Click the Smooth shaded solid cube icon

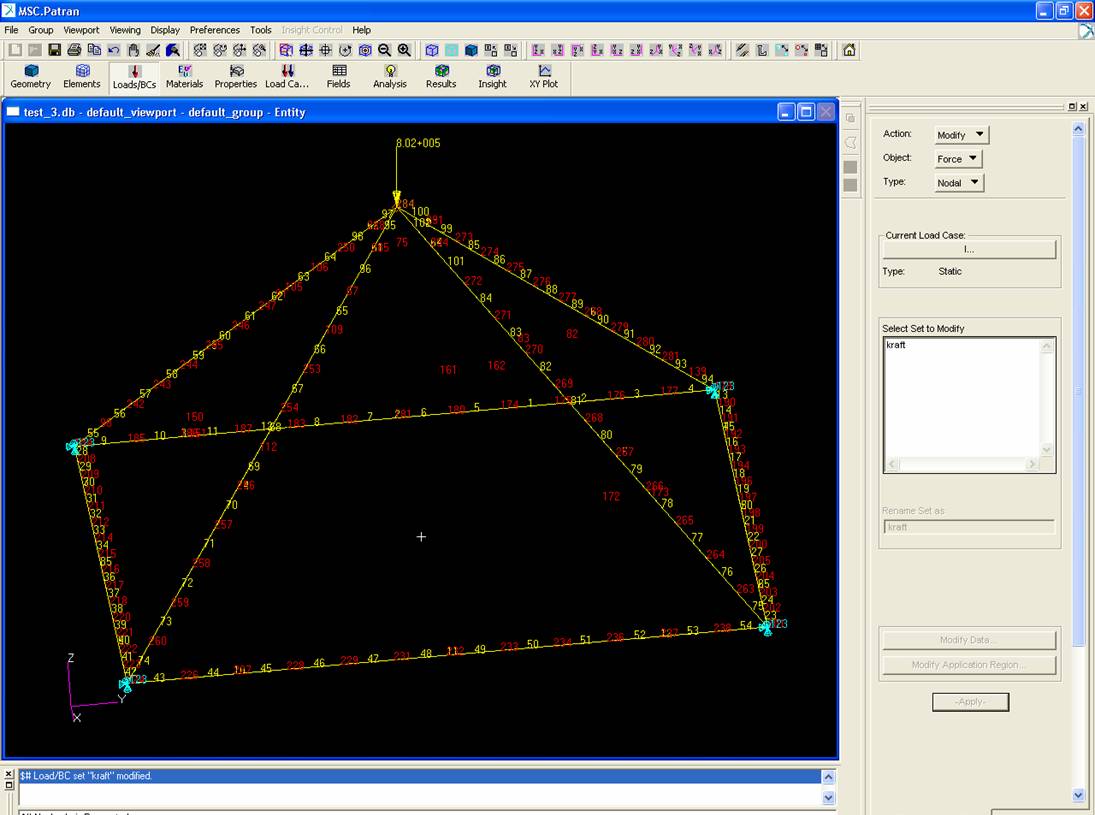(x=471, y=50)
